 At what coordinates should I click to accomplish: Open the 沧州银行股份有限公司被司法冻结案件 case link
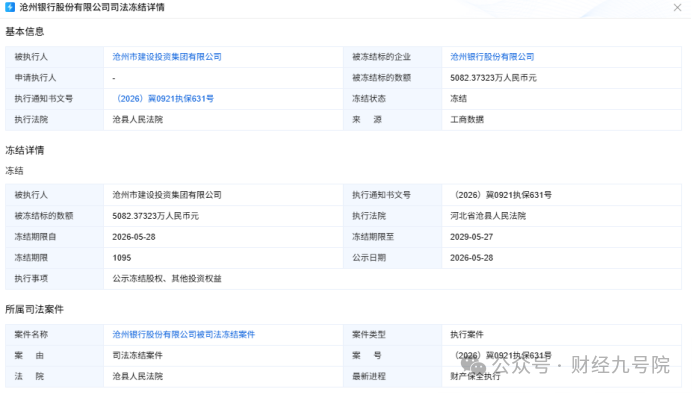click(x=184, y=335)
